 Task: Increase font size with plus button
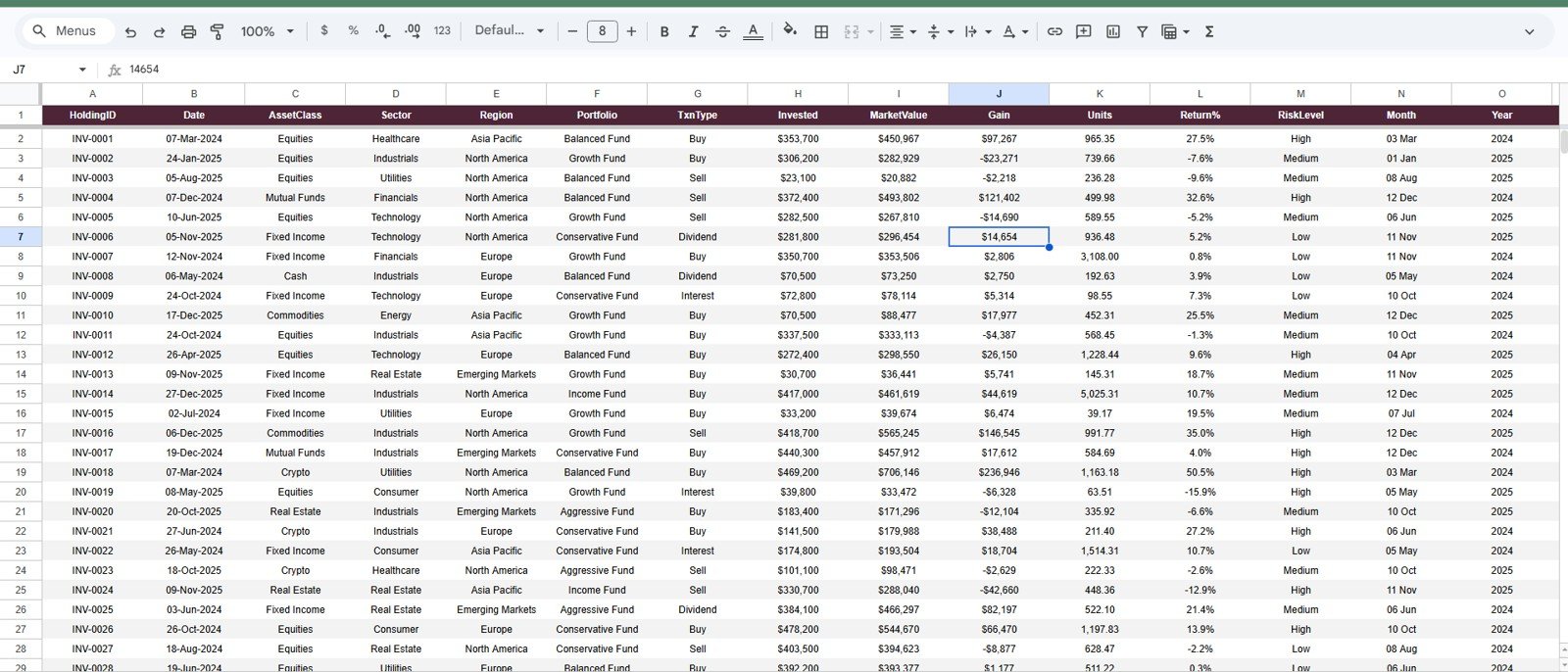[631, 31]
